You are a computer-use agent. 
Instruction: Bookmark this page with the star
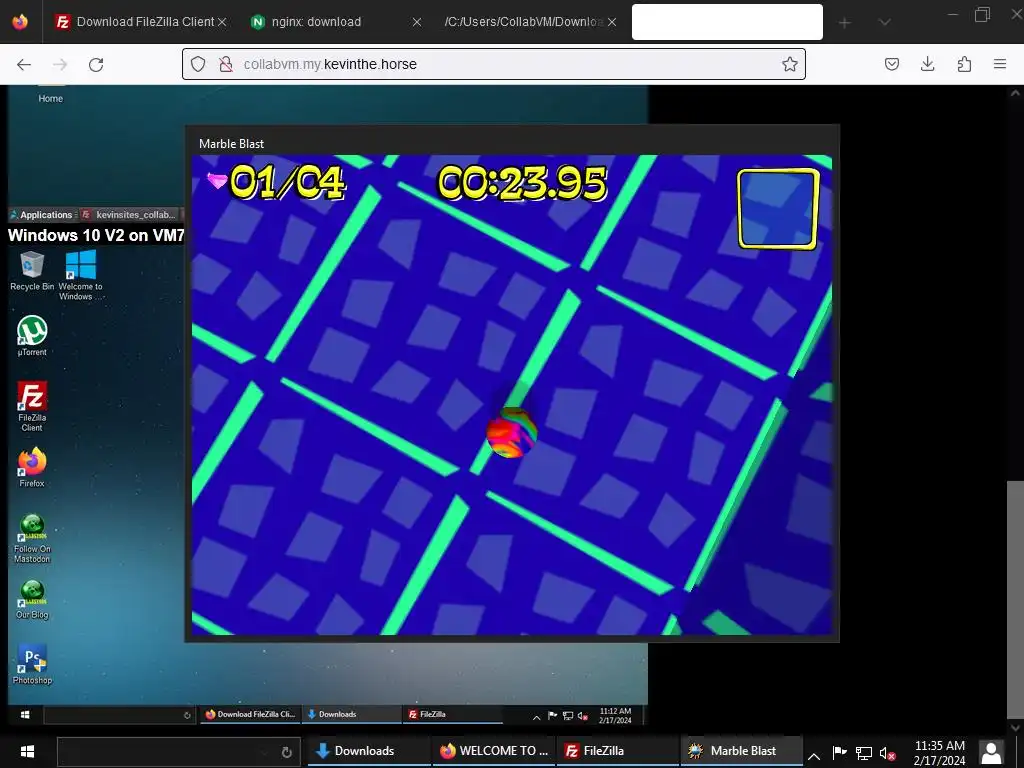790,64
